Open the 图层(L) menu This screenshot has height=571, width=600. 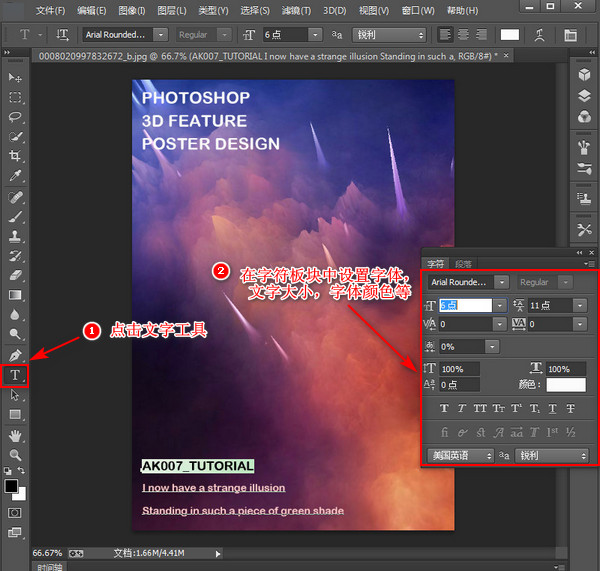click(x=172, y=11)
